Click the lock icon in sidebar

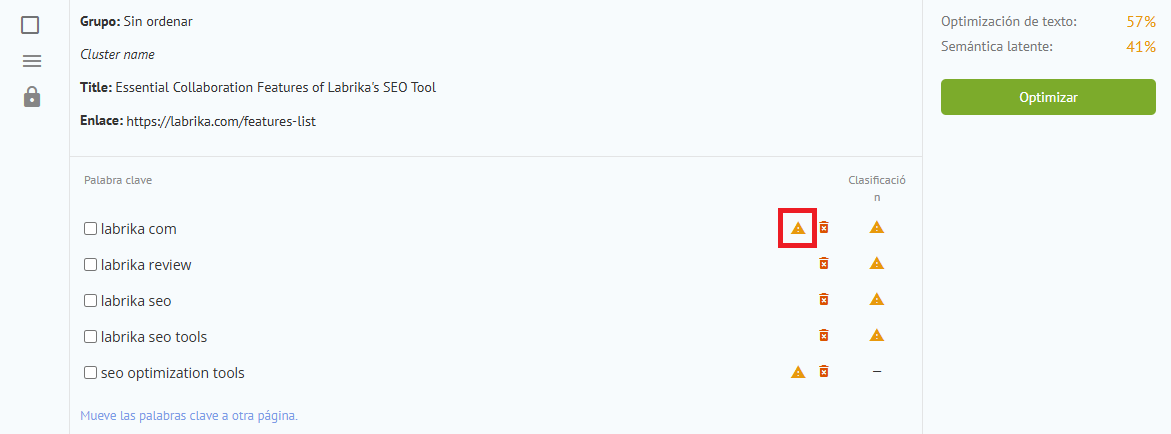coord(31,96)
